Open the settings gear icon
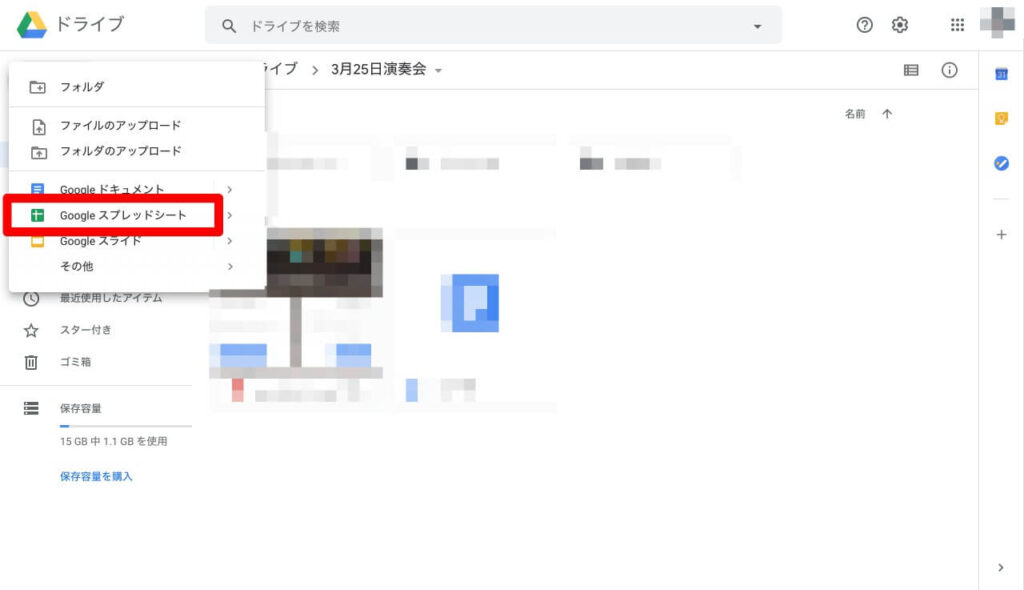 click(x=900, y=25)
